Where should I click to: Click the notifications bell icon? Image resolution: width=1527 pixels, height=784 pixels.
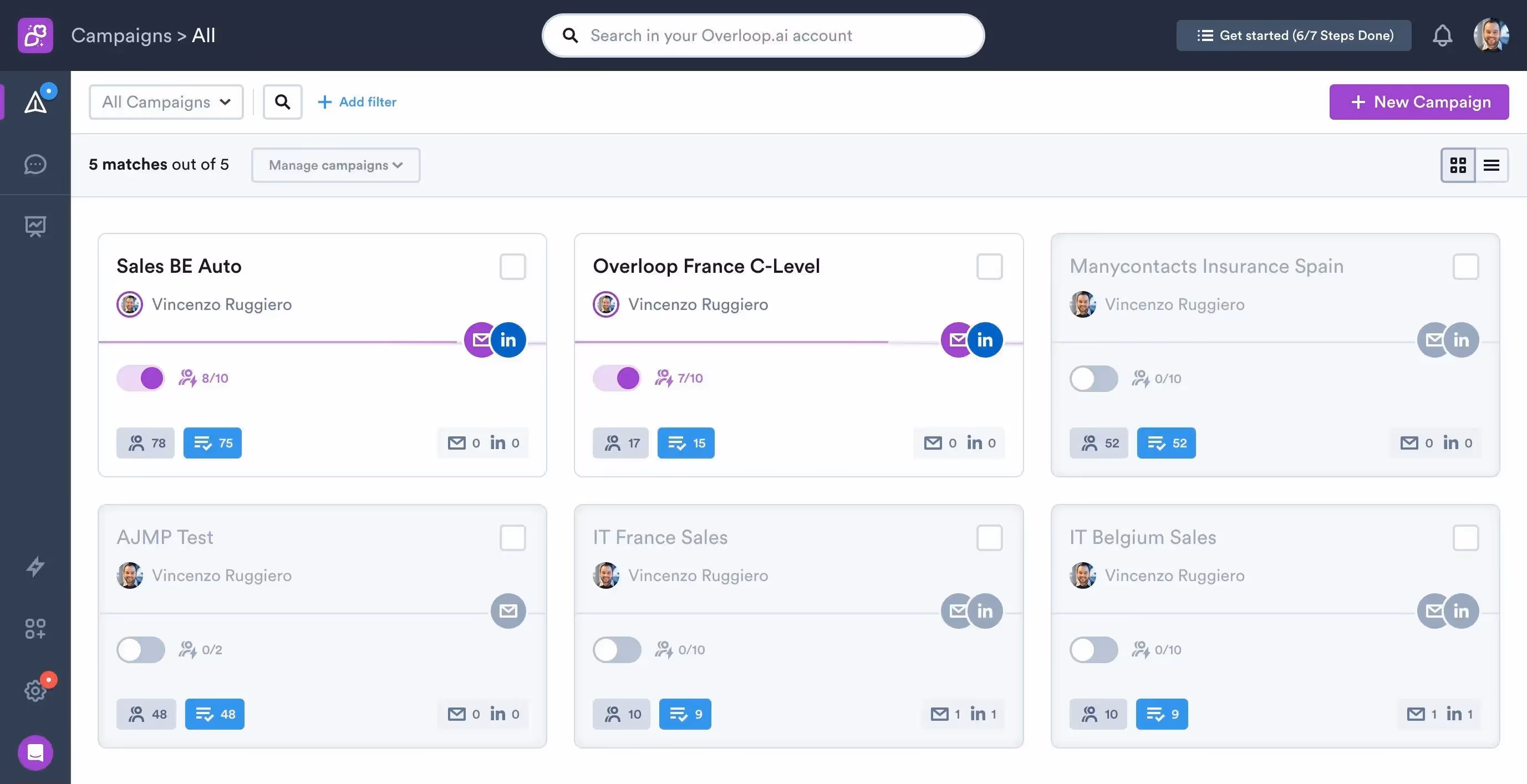click(1442, 35)
